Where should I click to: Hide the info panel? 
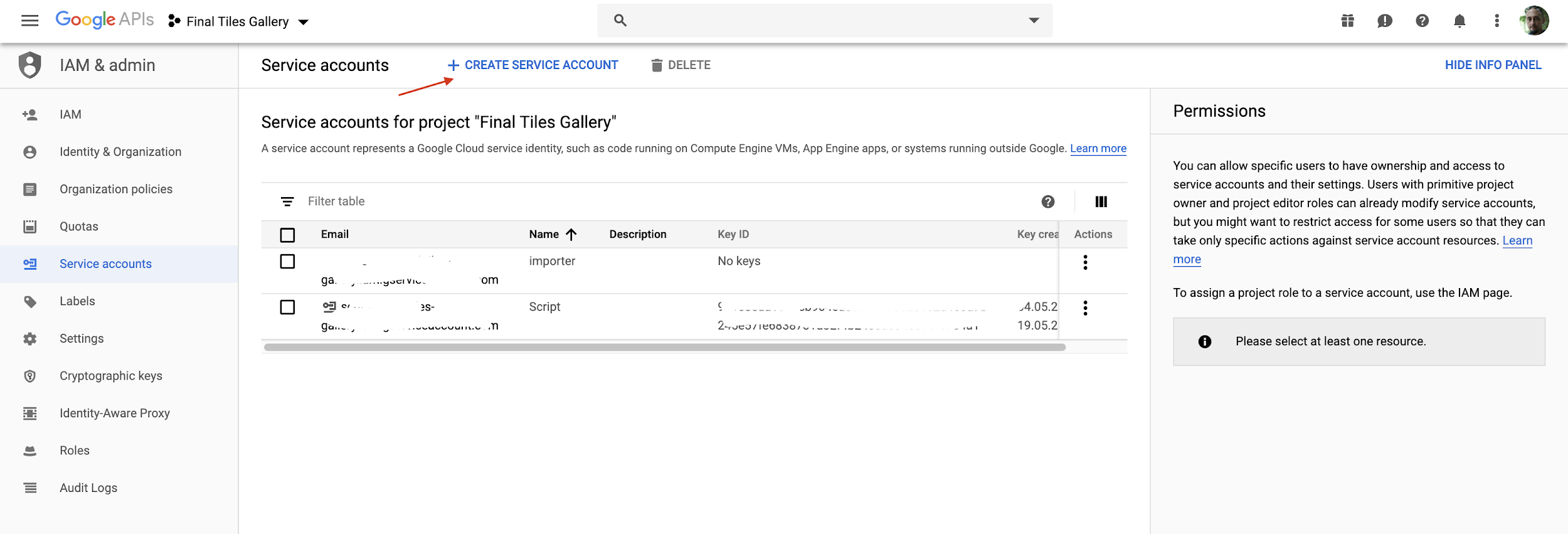1493,65
